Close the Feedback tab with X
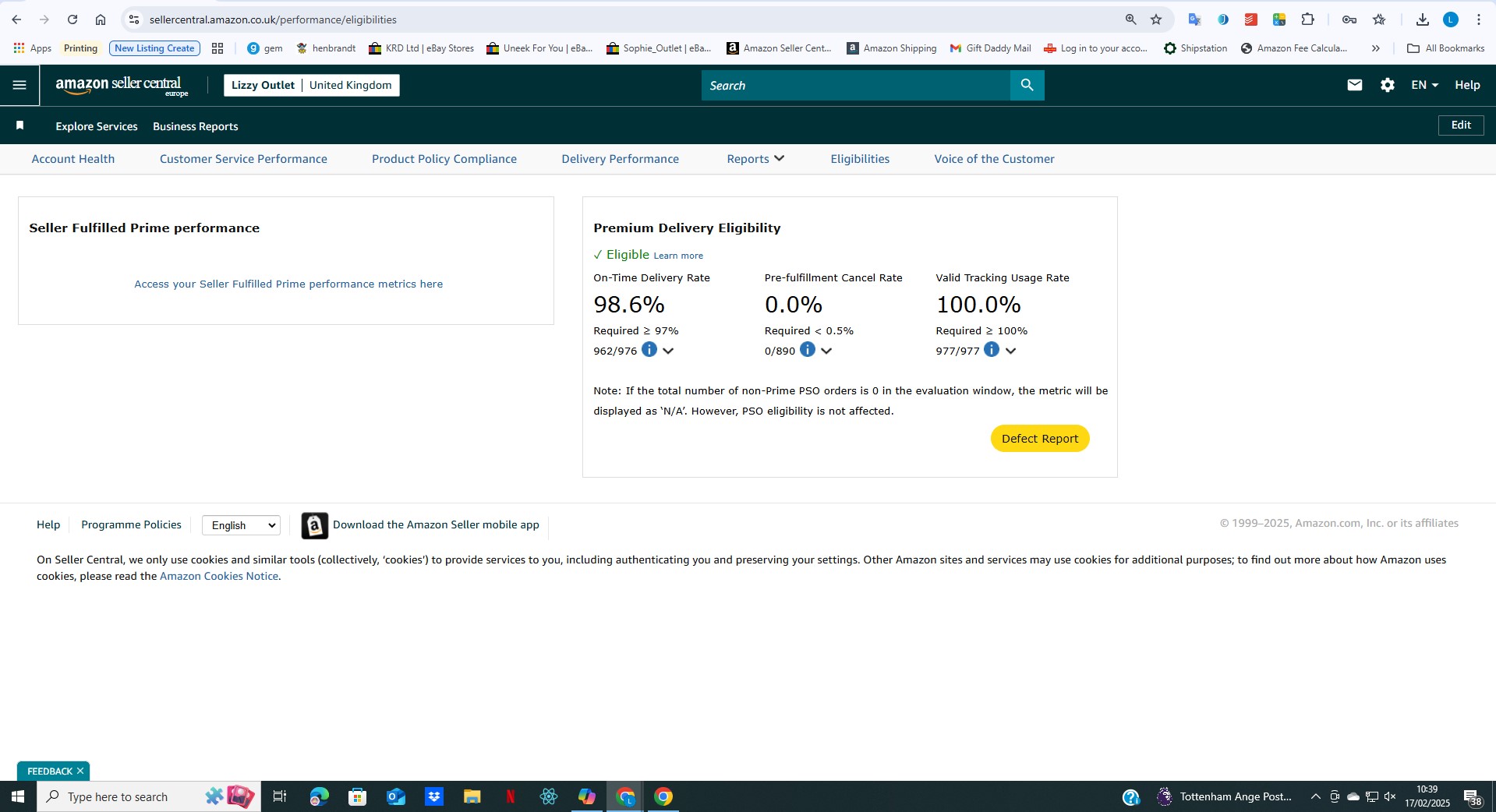The height and width of the screenshot is (812, 1496). click(80, 771)
